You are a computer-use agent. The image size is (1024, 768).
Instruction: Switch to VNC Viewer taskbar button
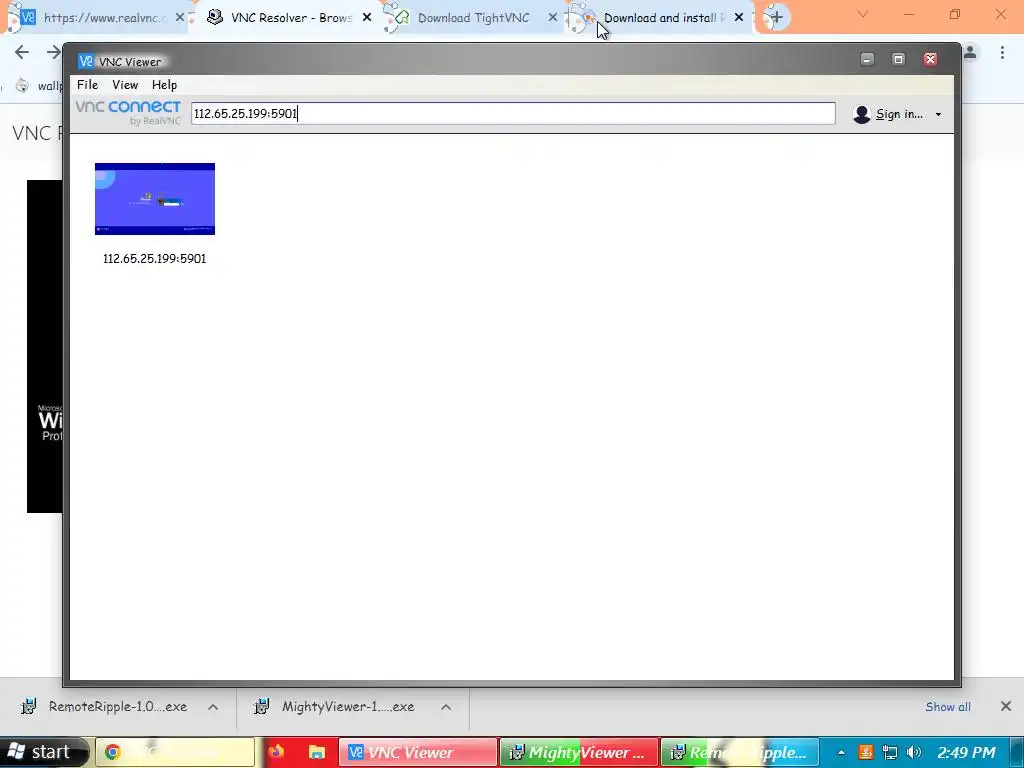point(418,752)
